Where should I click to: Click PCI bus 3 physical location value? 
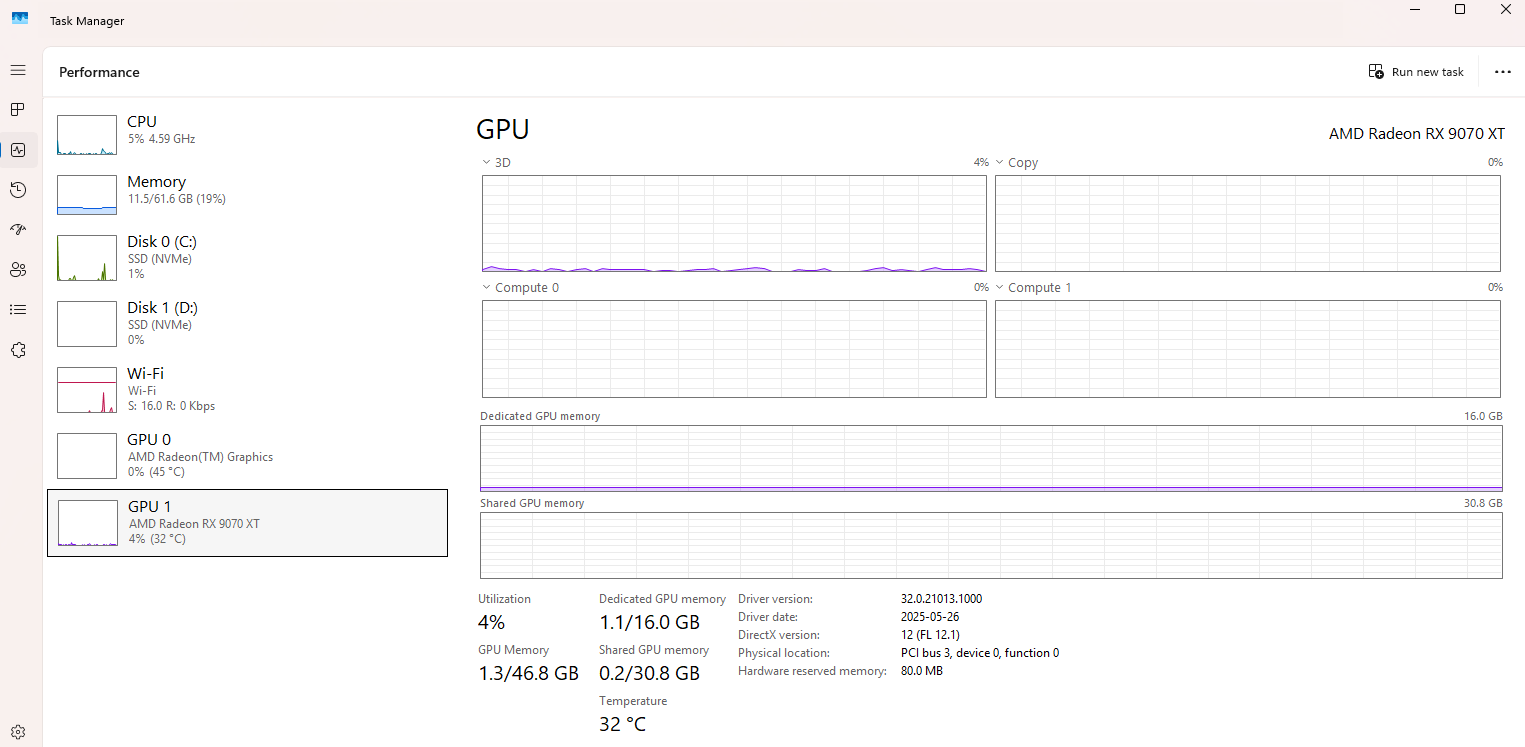coord(980,653)
